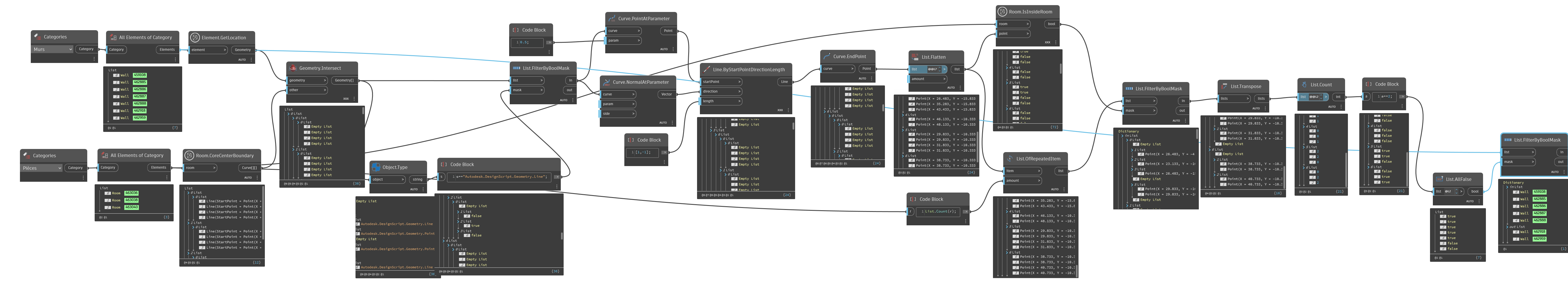Click the Curve.EndPoint node icon
1568x282 pixels.
[826, 56]
